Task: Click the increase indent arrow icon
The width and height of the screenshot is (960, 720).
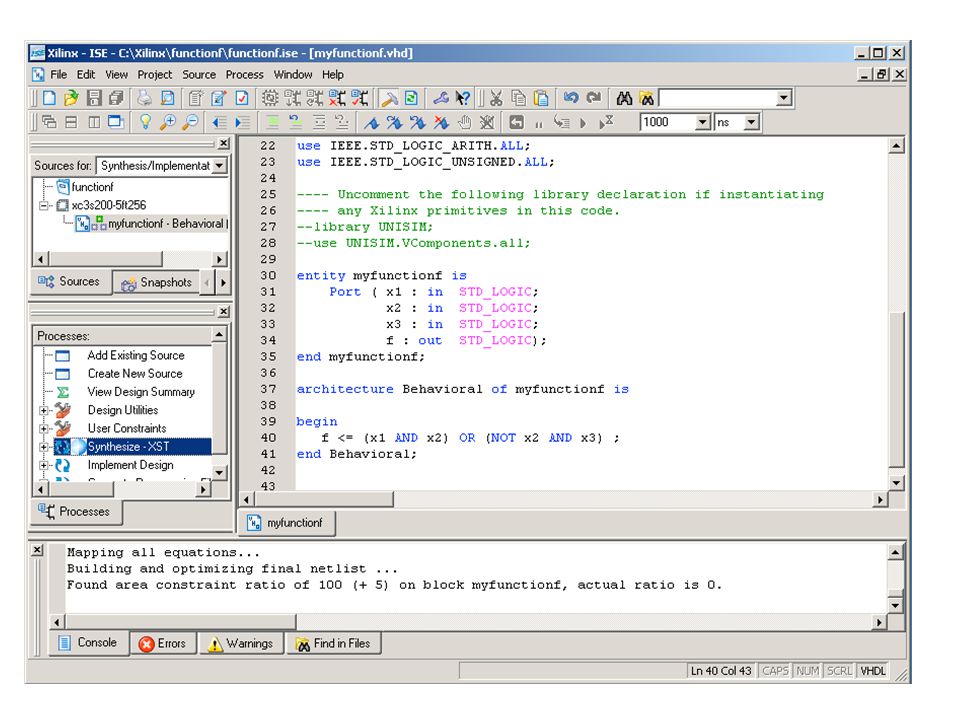Action: click(x=242, y=122)
